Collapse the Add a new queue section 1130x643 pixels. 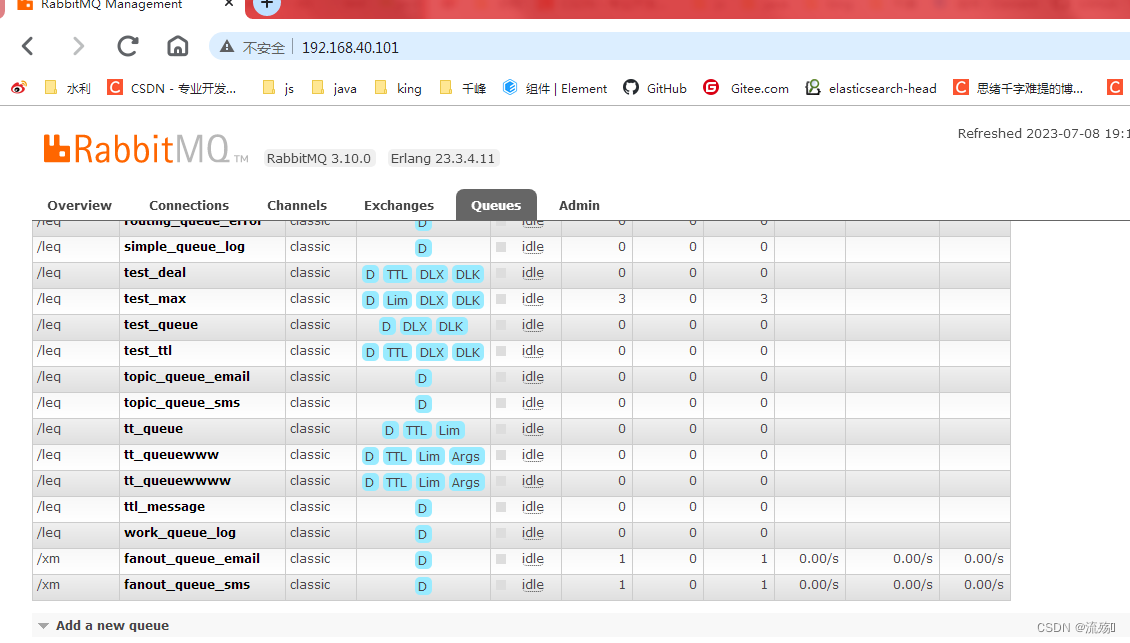tap(42, 625)
